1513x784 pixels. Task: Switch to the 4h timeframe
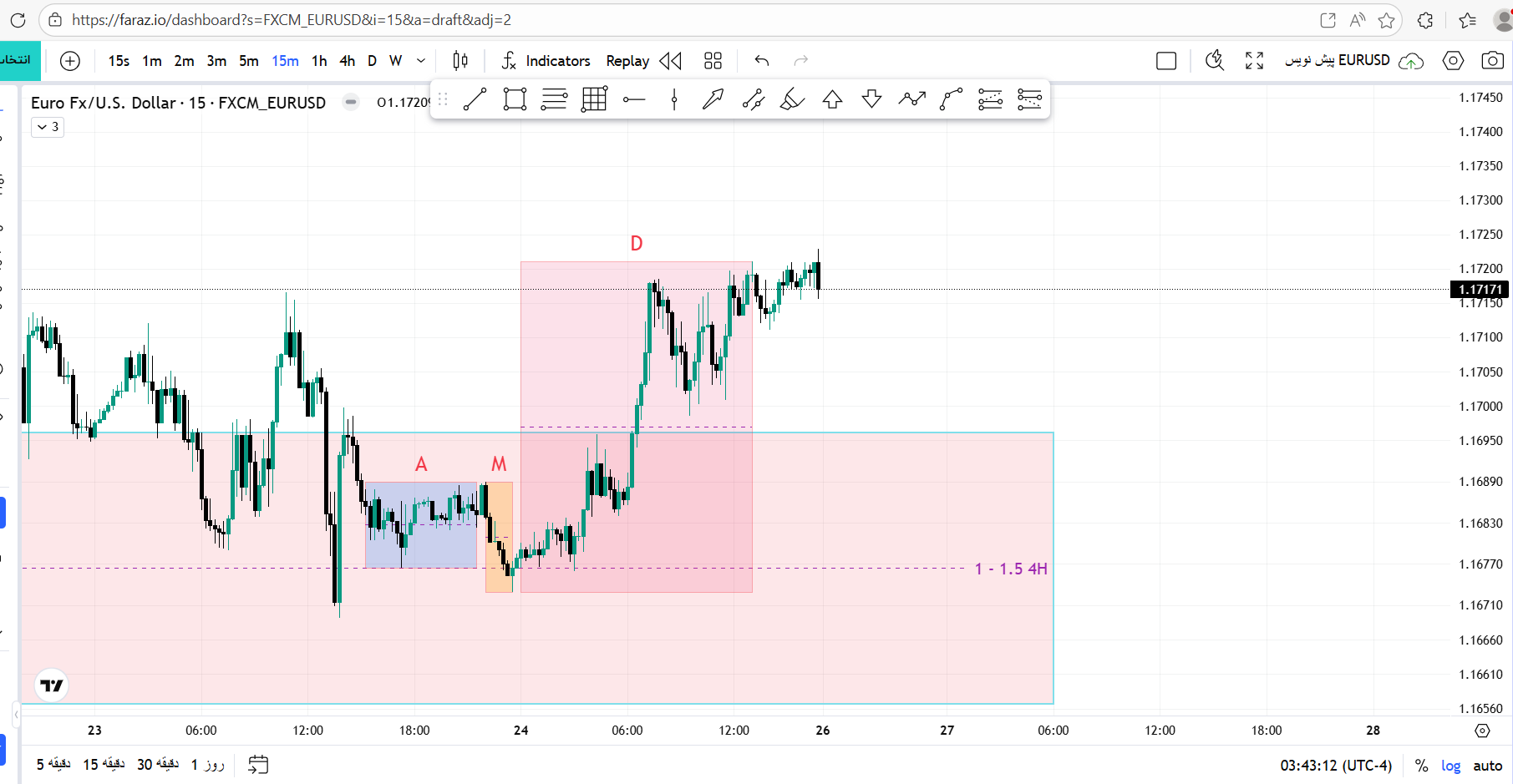click(x=348, y=61)
